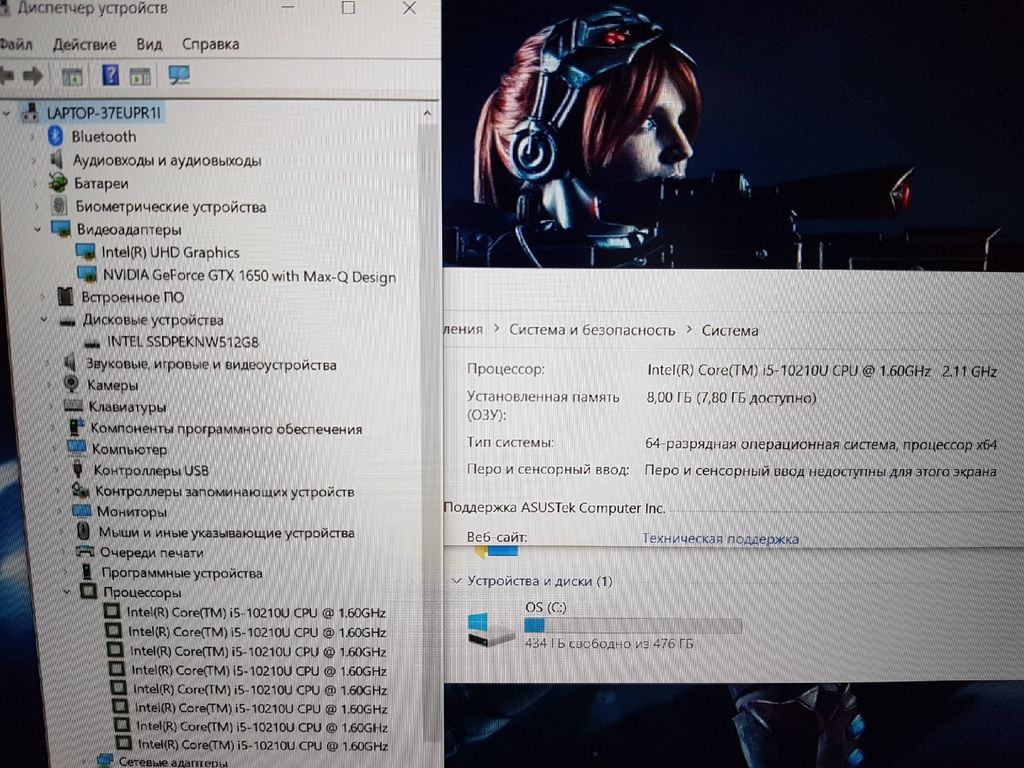Expand the Встроенное ПО category
This screenshot has height=768, width=1024.
[x=42, y=297]
